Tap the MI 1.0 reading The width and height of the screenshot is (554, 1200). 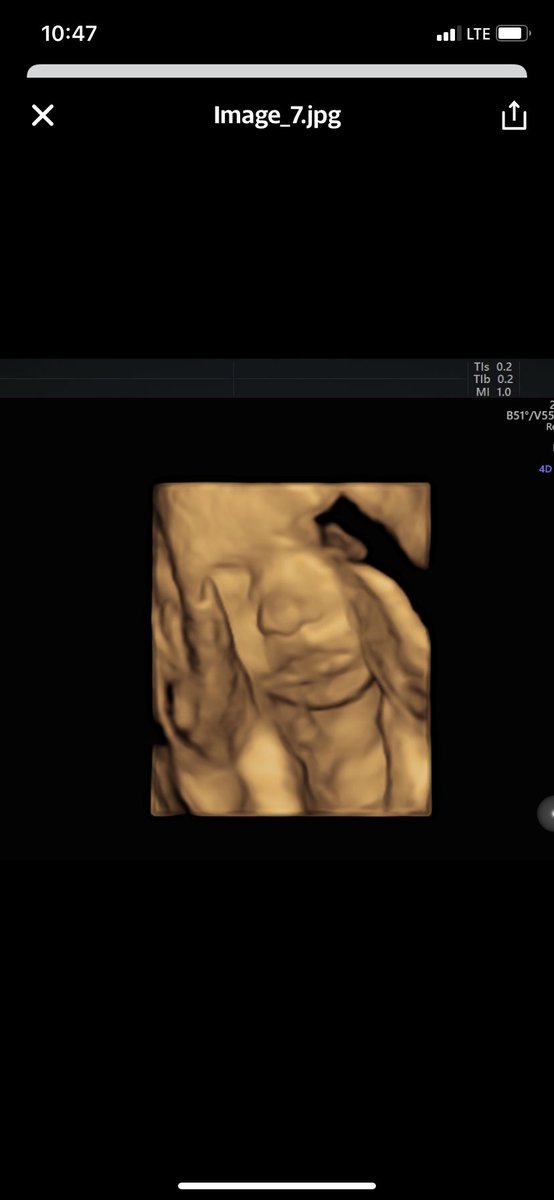[x=493, y=391]
